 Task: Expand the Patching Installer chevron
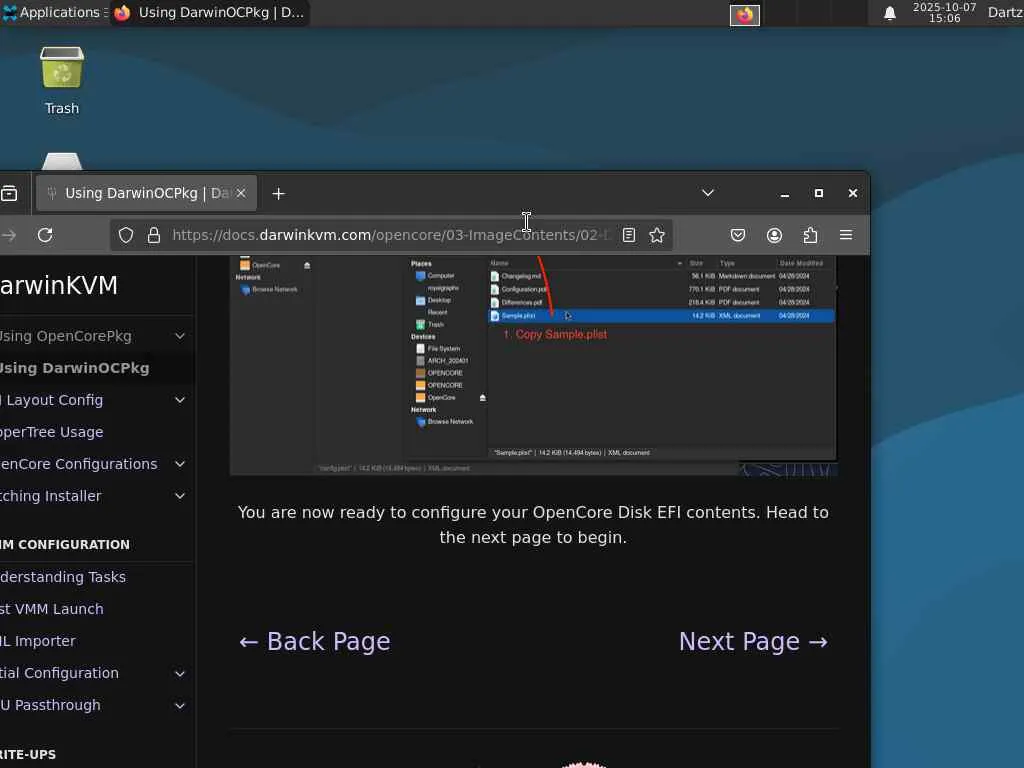(x=180, y=496)
